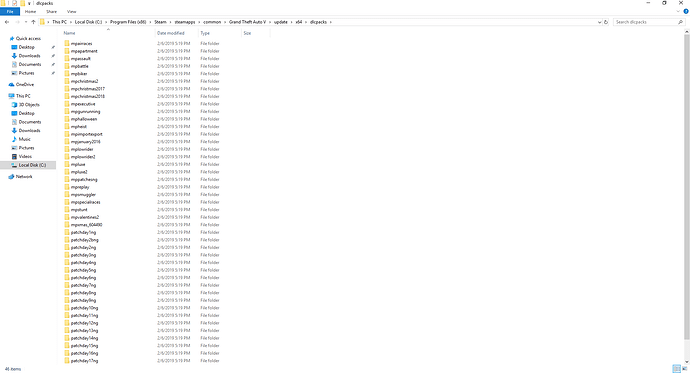Image resolution: width=690 pixels, height=373 pixels.
Task: Select the mpassault folder icon
Action: tap(67, 59)
